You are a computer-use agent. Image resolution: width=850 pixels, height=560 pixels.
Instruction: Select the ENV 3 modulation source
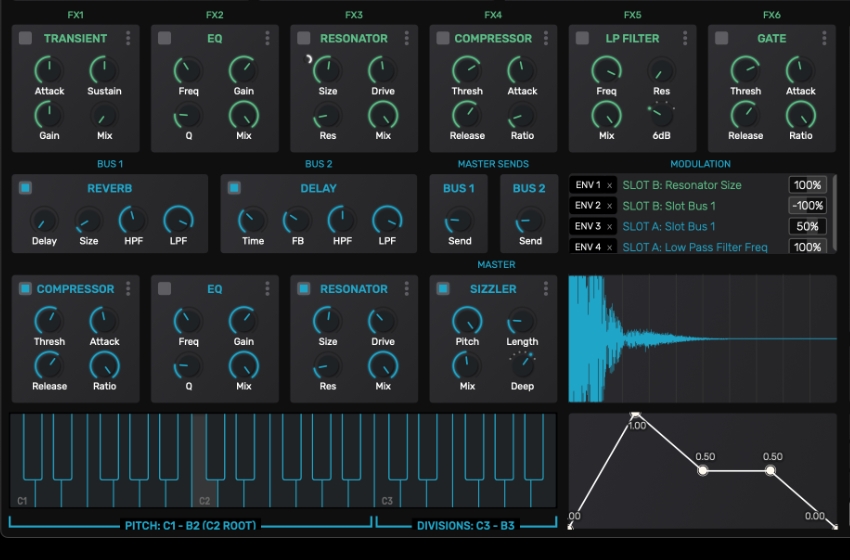point(588,227)
